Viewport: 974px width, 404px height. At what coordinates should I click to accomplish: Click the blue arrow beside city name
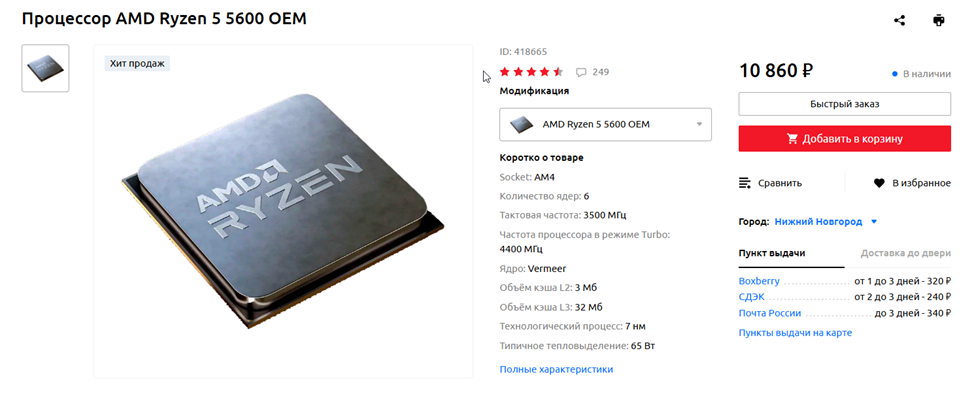(874, 221)
